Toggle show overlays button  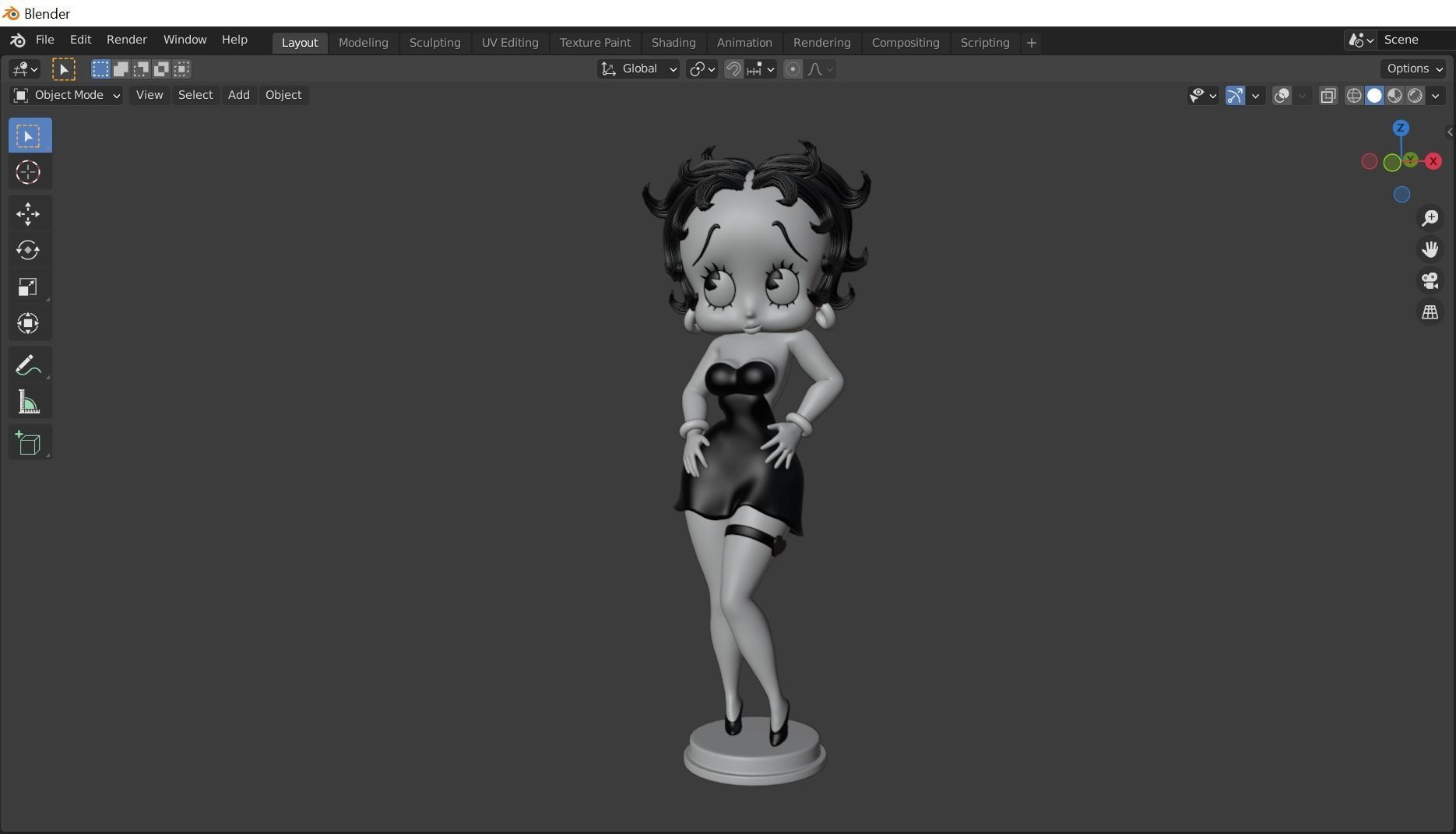1282,96
